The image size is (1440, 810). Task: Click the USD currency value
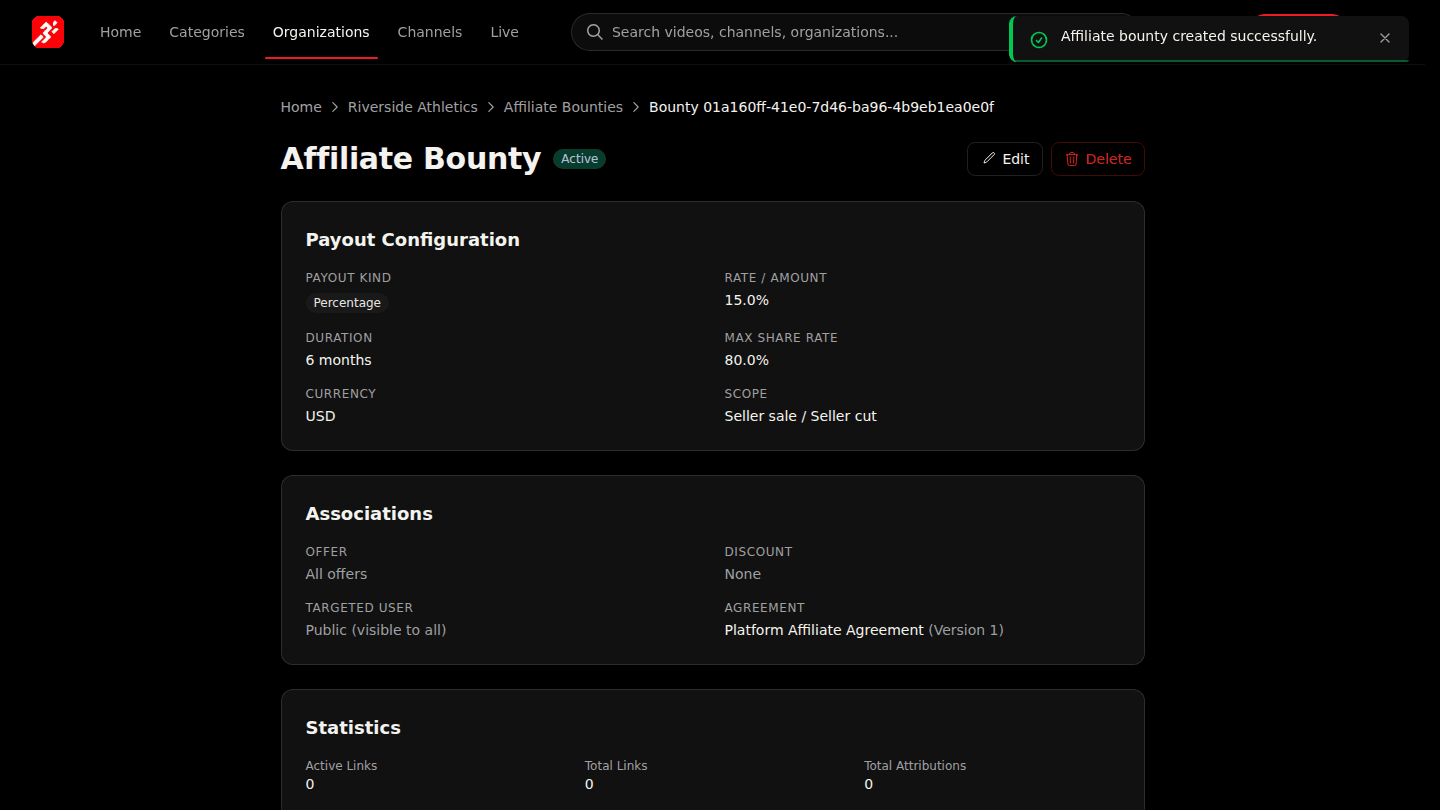click(321, 416)
